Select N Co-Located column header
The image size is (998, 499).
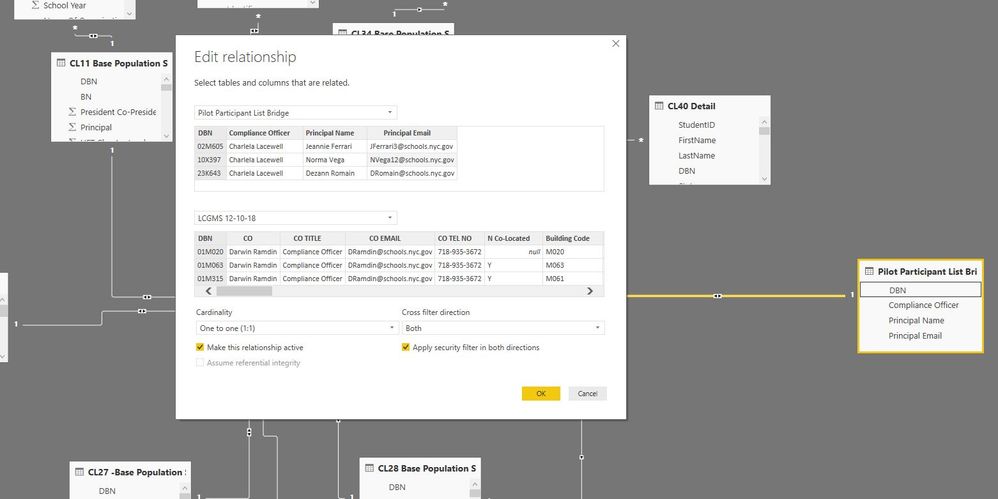[513, 238]
